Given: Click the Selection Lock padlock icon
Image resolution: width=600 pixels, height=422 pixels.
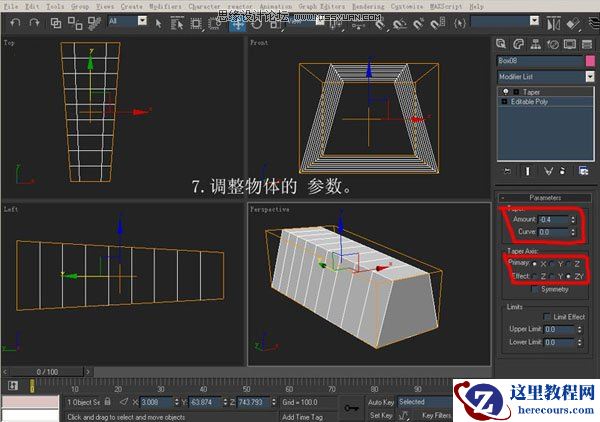Looking at the screenshot, I should [108, 402].
